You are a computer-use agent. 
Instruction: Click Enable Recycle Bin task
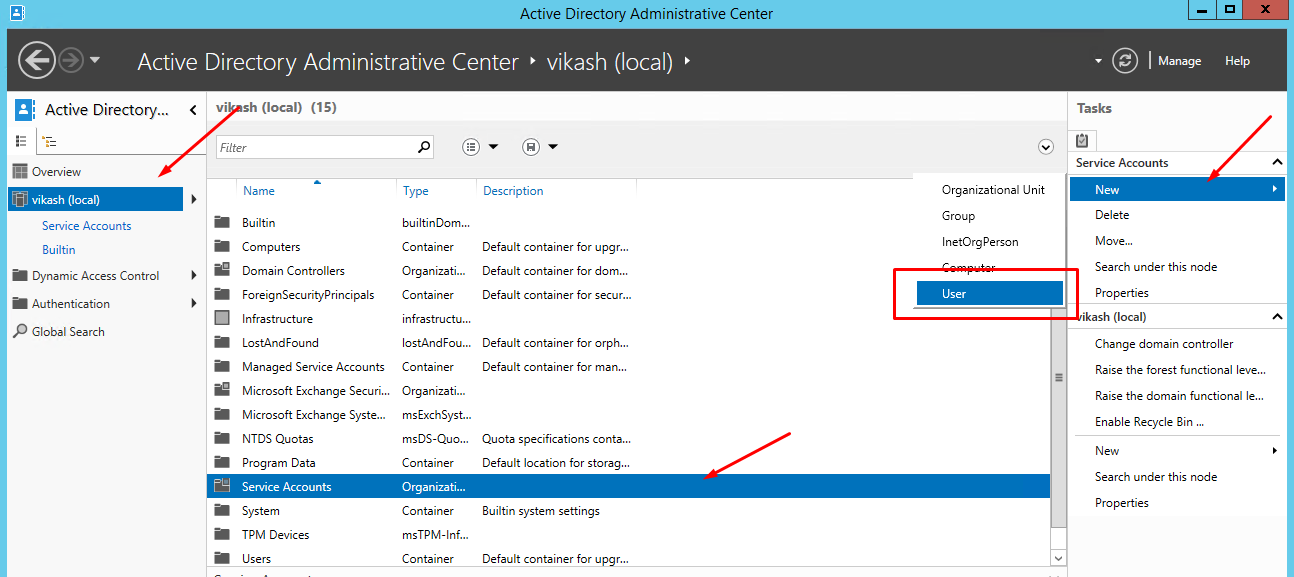coord(1149,422)
